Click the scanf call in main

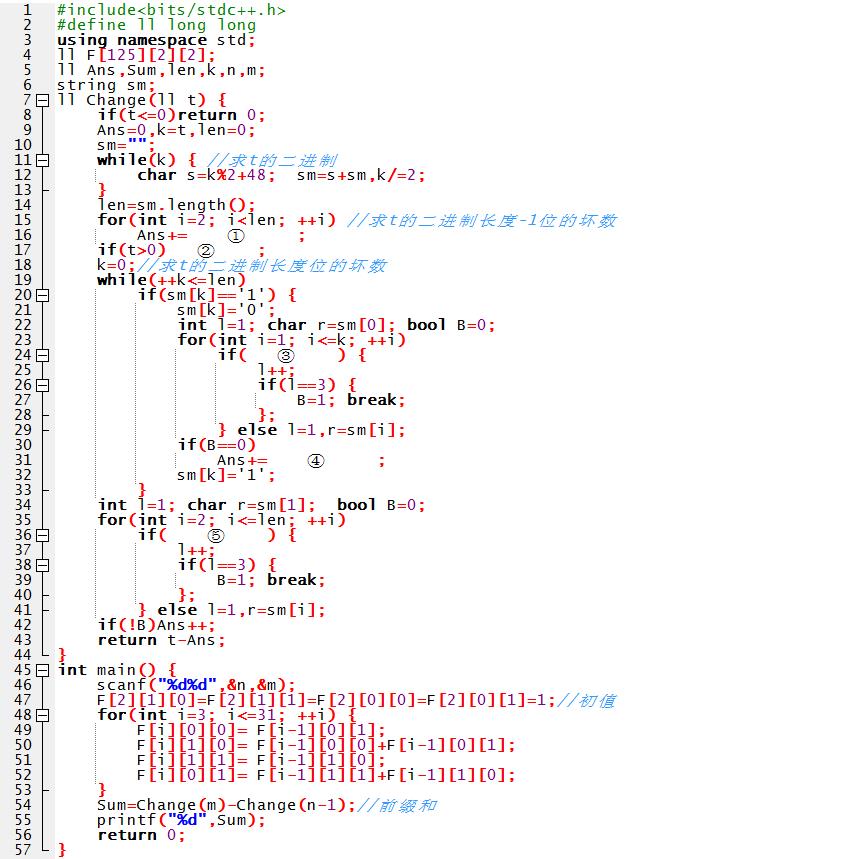pos(196,685)
